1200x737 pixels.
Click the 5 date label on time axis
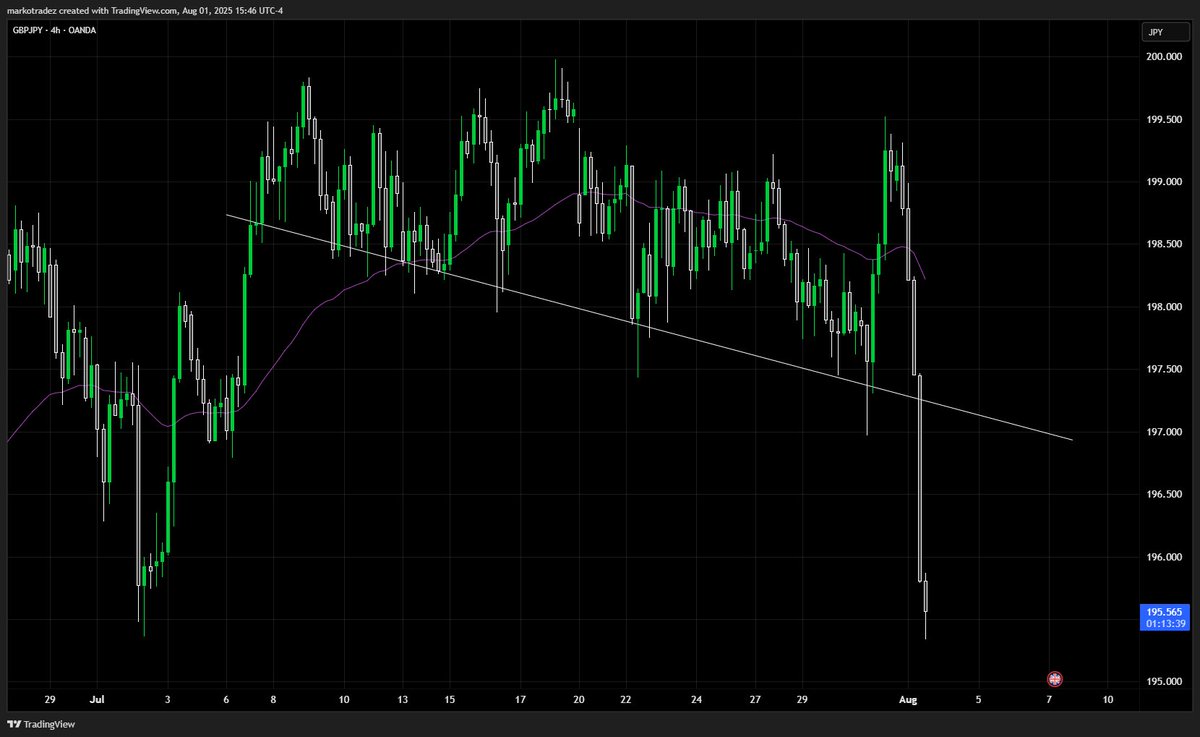(978, 699)
